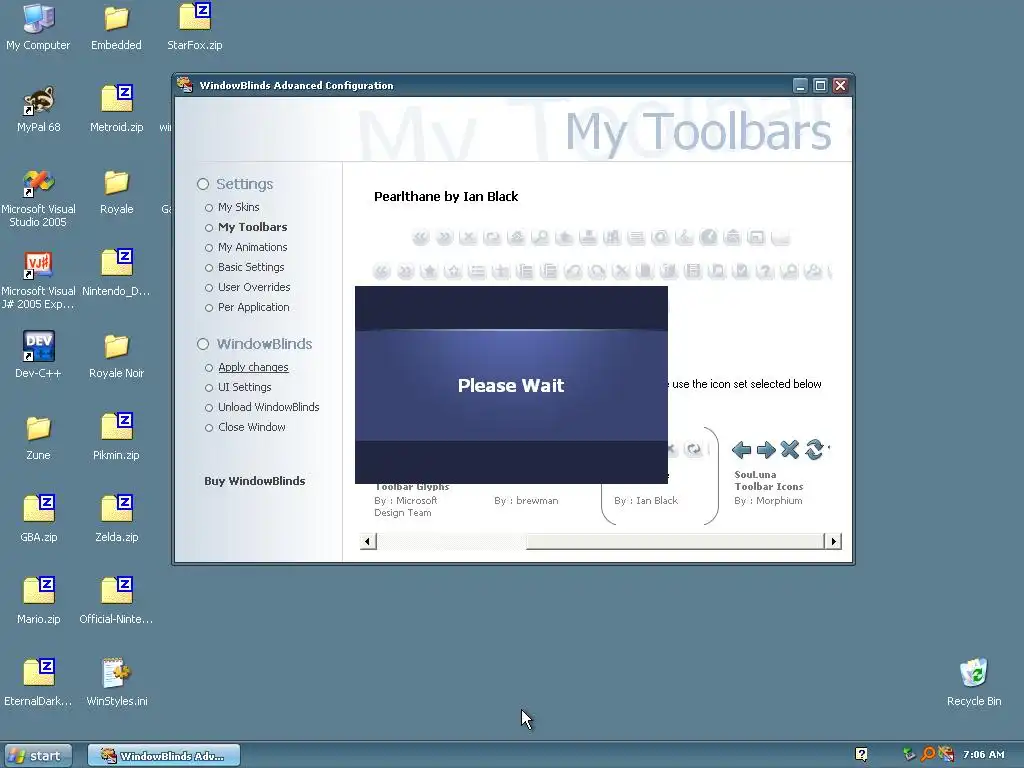Click the question mark icon in Pearlthane preview
The height and width of the screenshot is (768, 1024).
click(x=764, y=270)
